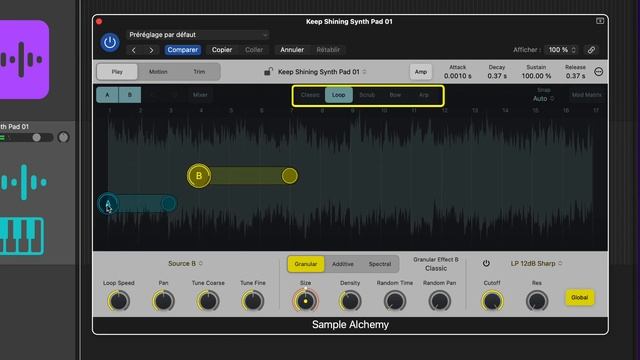Click the track volume slider thumb
The height and width of the screenshot is (360, 640).
(37, 138)
